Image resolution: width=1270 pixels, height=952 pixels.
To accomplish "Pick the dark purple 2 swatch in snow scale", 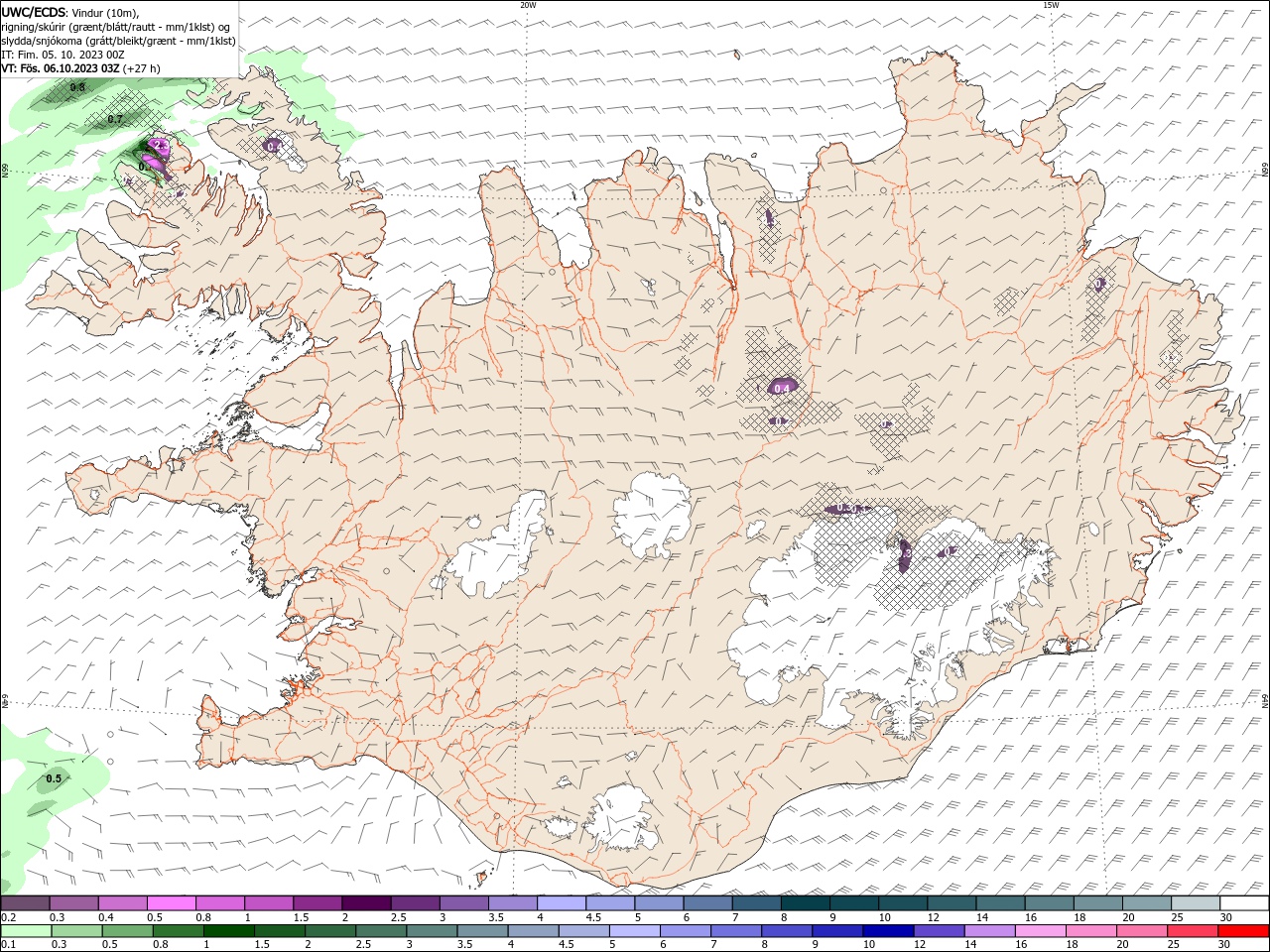I will pyautogui.click(x=365, y=903).
